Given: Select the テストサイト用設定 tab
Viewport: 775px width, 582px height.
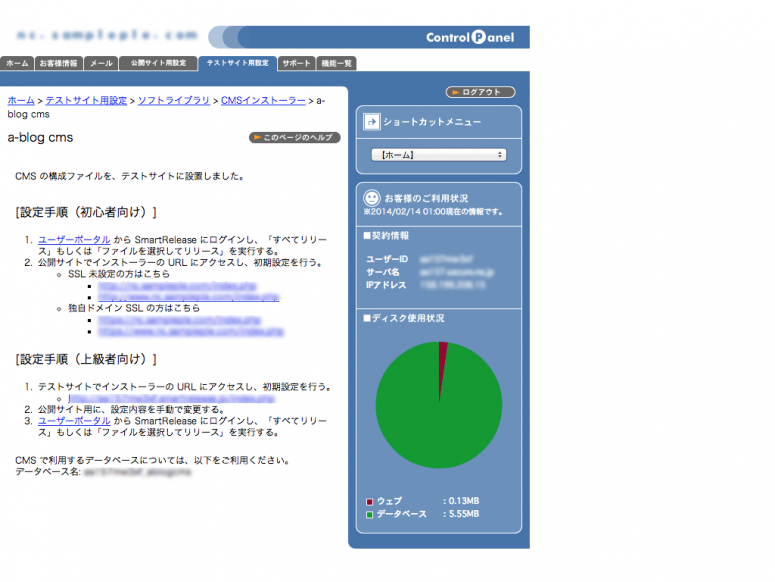Looking at the screenshot, I should point(237,63).
